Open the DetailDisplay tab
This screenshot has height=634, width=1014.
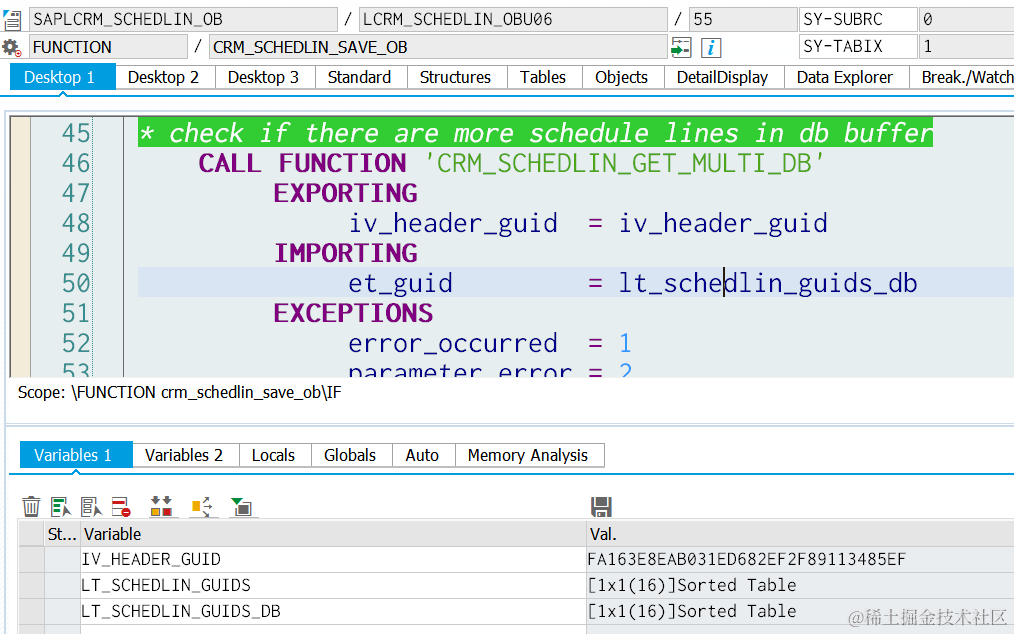click(x=722, y=77)
